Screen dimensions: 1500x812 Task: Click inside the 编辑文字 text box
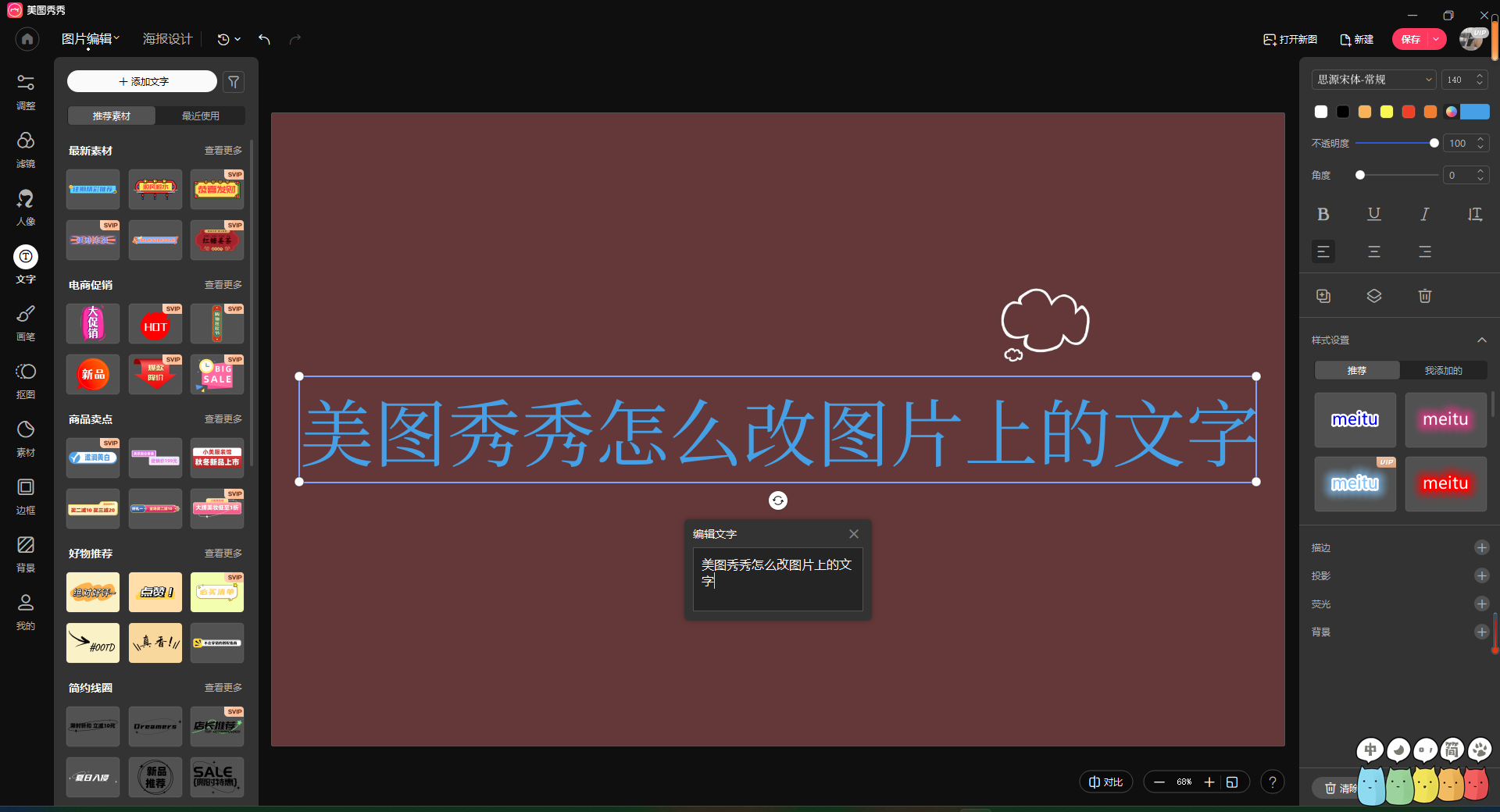pyautogui.click(x=778, y=579)
